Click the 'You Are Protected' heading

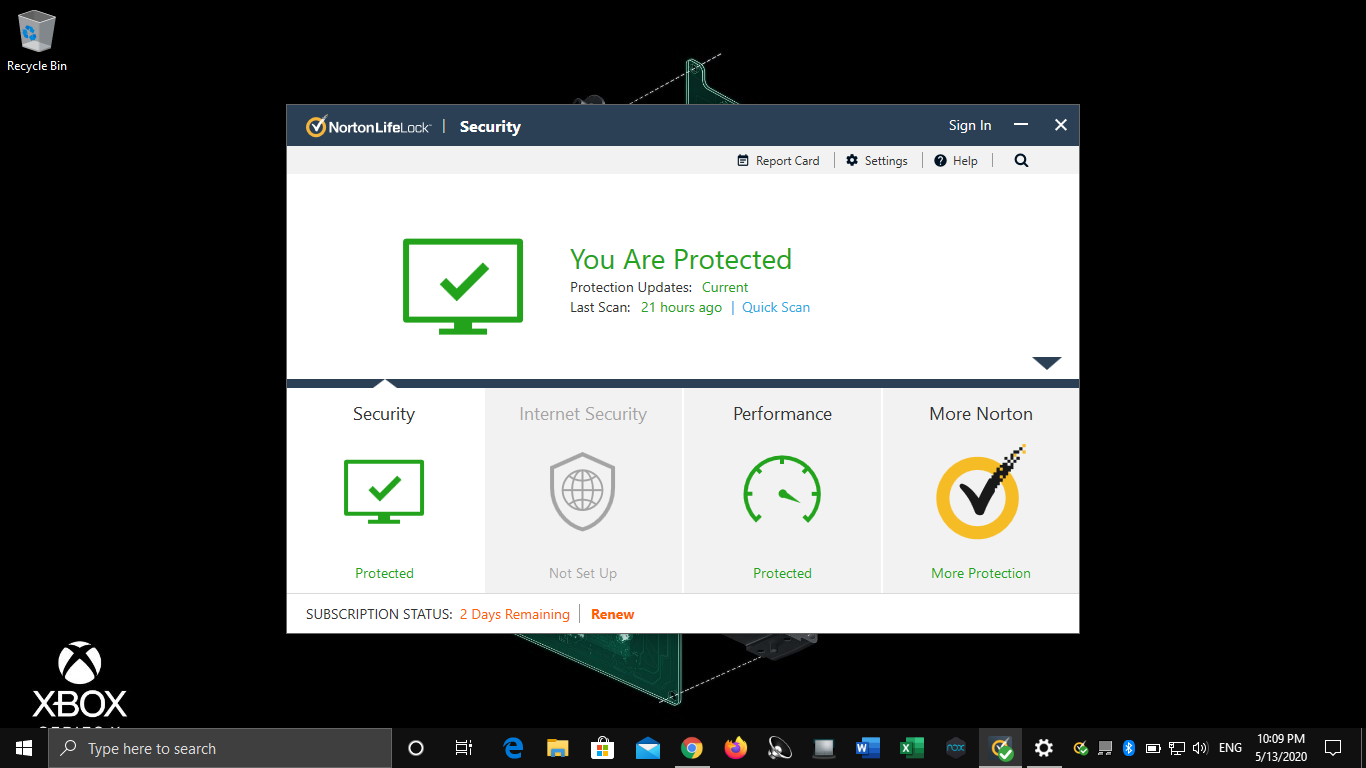pos(681,260)
